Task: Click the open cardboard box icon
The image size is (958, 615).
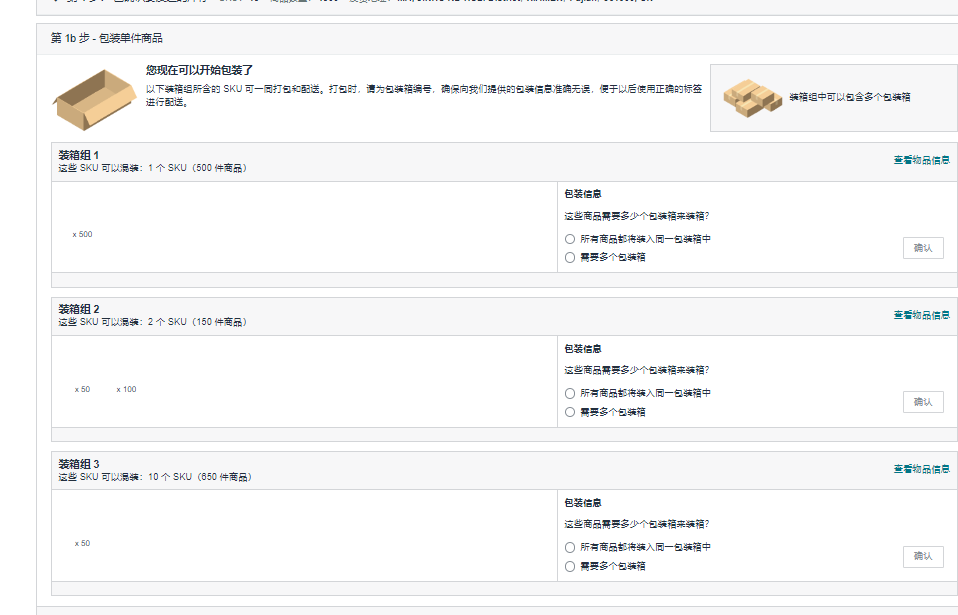Action: [x=95, y=100]
